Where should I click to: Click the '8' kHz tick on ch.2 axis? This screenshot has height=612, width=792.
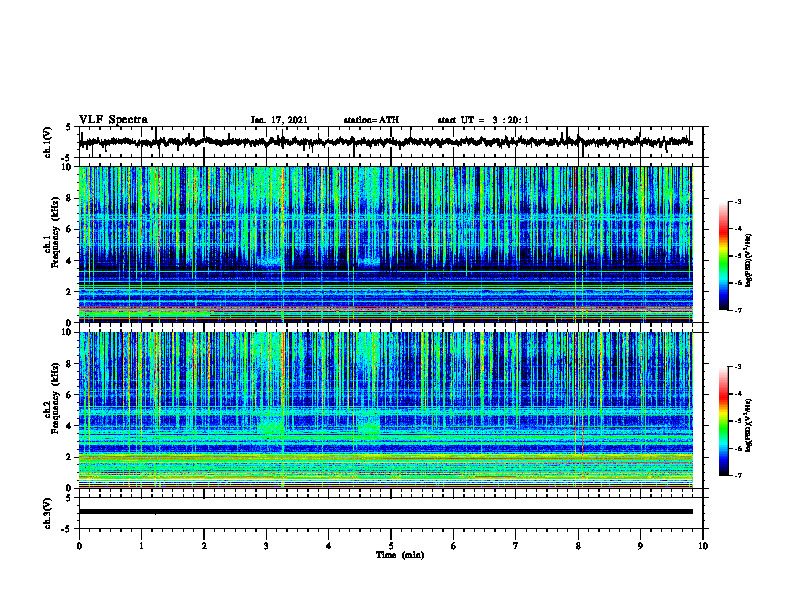point(69,364)
